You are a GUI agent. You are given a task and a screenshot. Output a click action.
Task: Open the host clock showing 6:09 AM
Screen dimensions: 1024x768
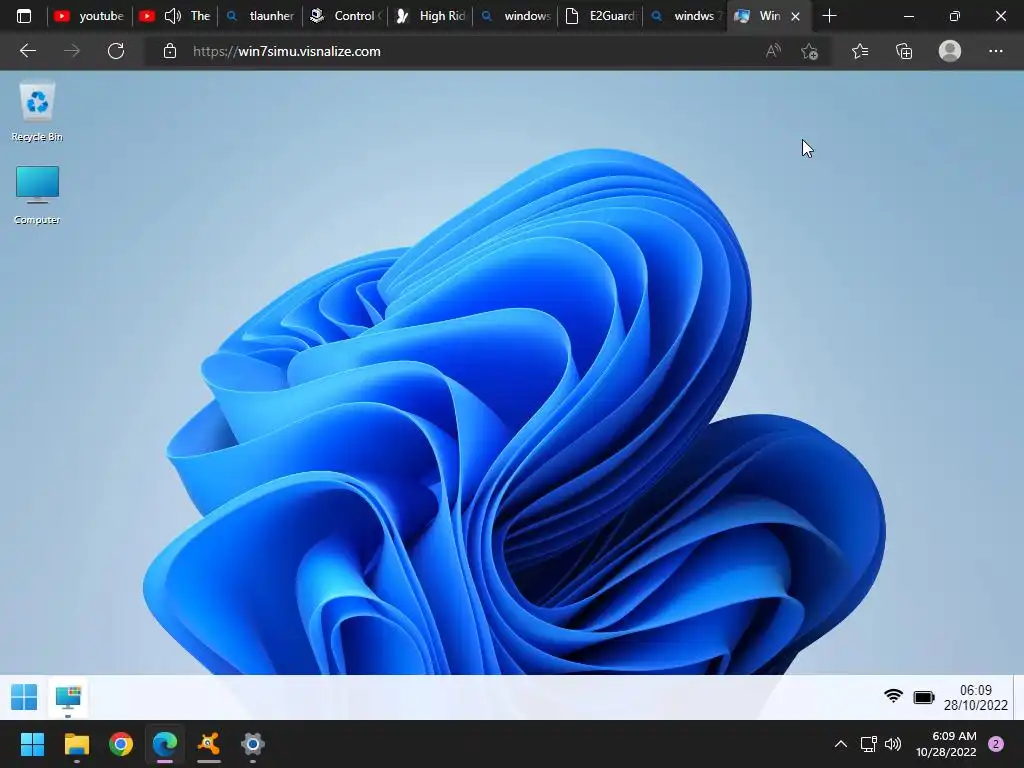[946, 744]
